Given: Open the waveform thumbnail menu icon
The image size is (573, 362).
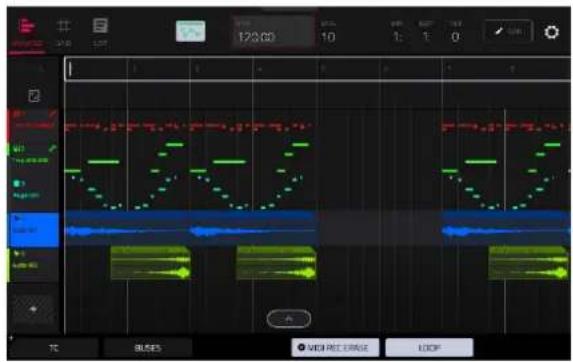Looking at the screenshot, I should click(190, 31).
